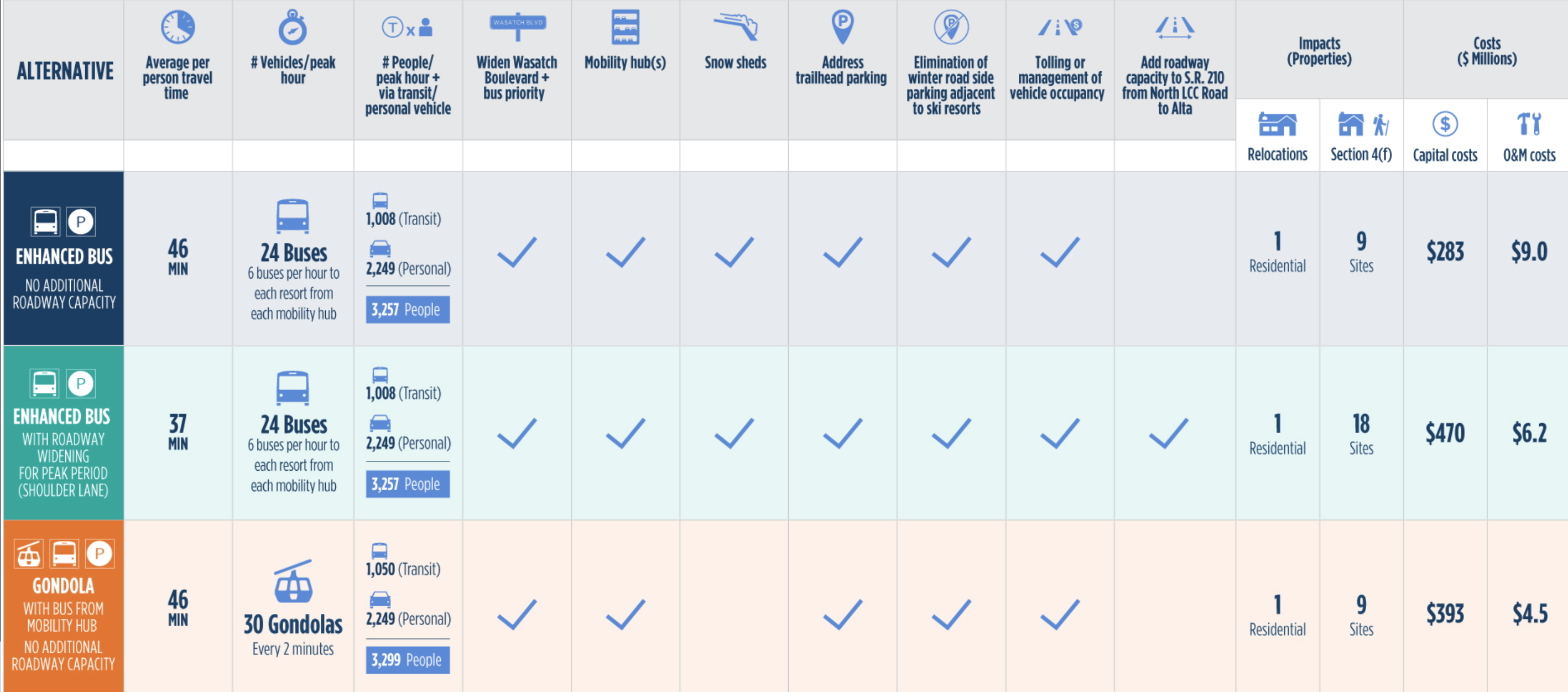Select the Wasatch Blvd street sign icon

click(x=517, y=25)
